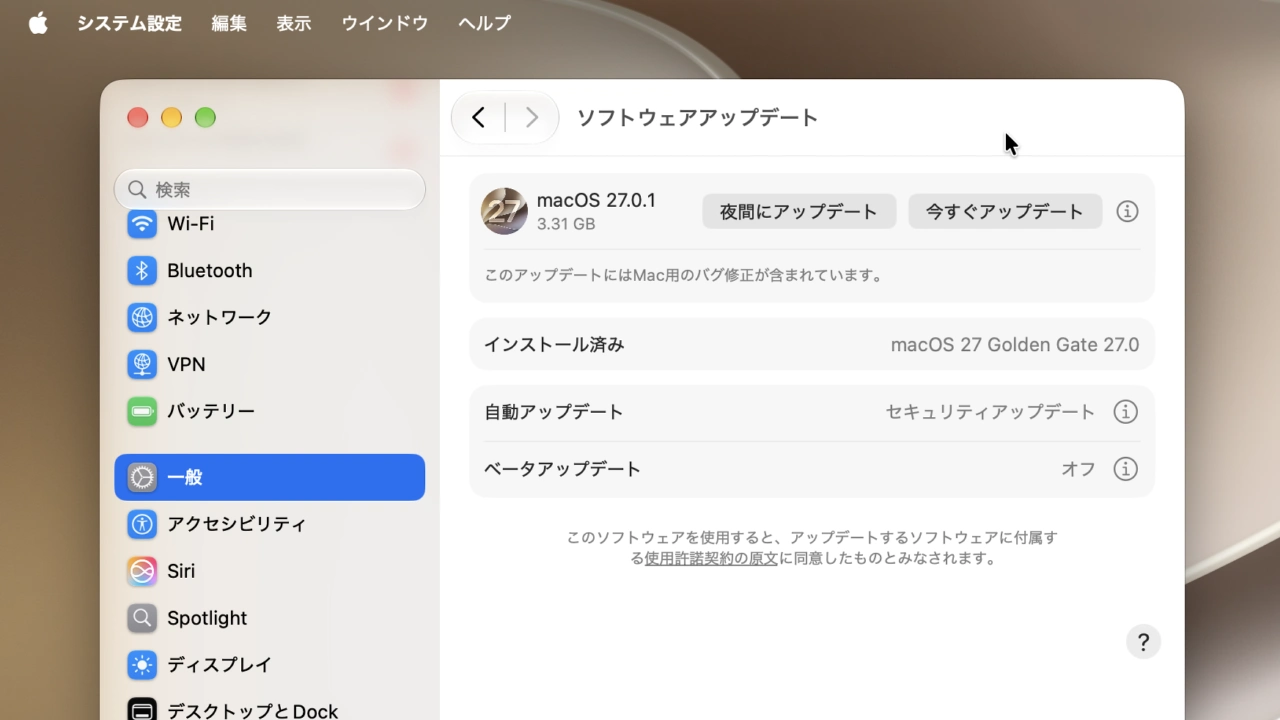This screenshot has height=720, width=1280.
Task: Open the ヘルプ menu
Action: coord(484,23)
